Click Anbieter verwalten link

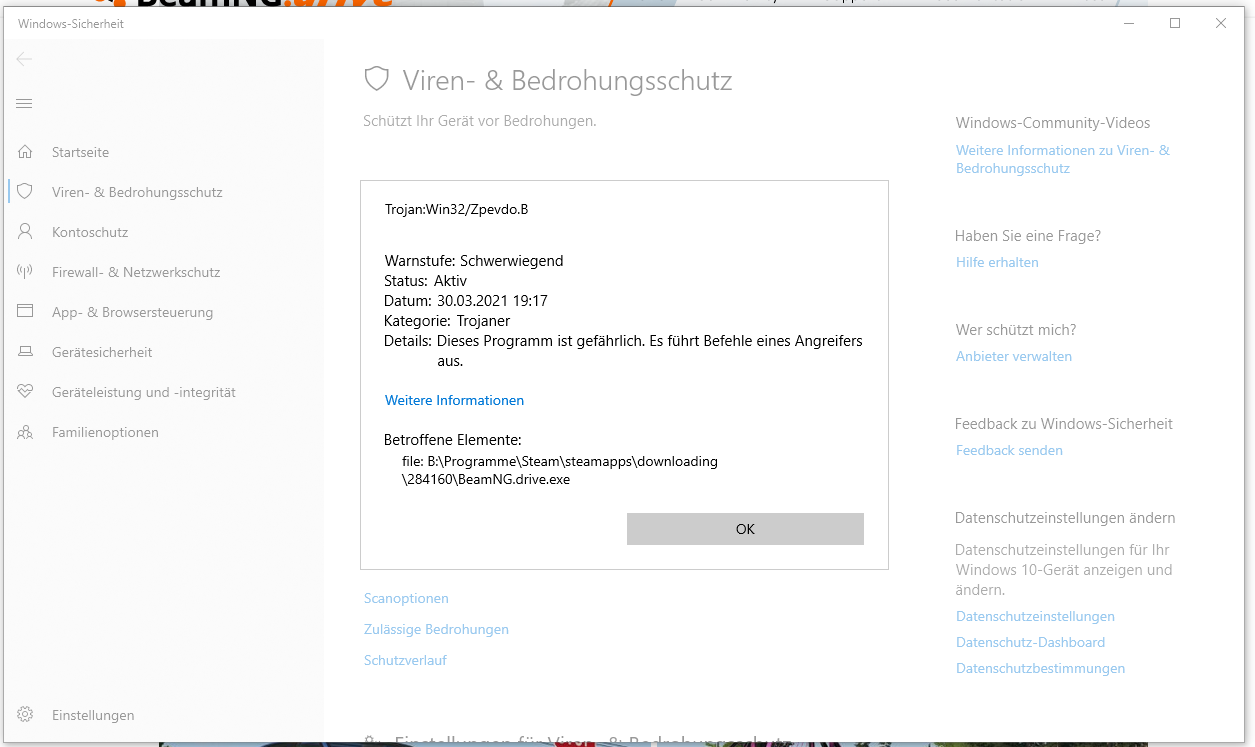[1014, 356]
